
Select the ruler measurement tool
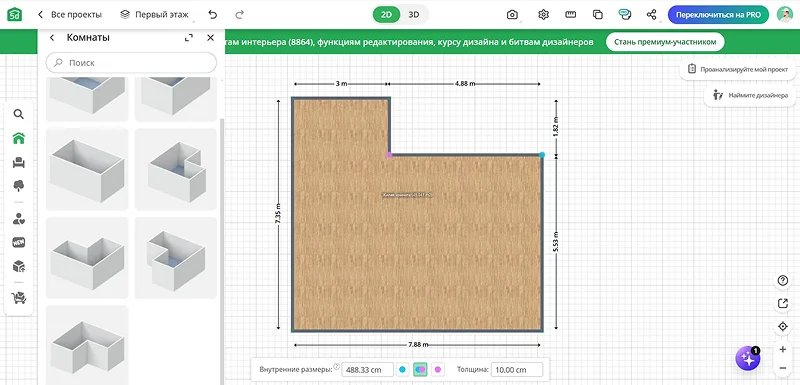click(x=570, y=15)
